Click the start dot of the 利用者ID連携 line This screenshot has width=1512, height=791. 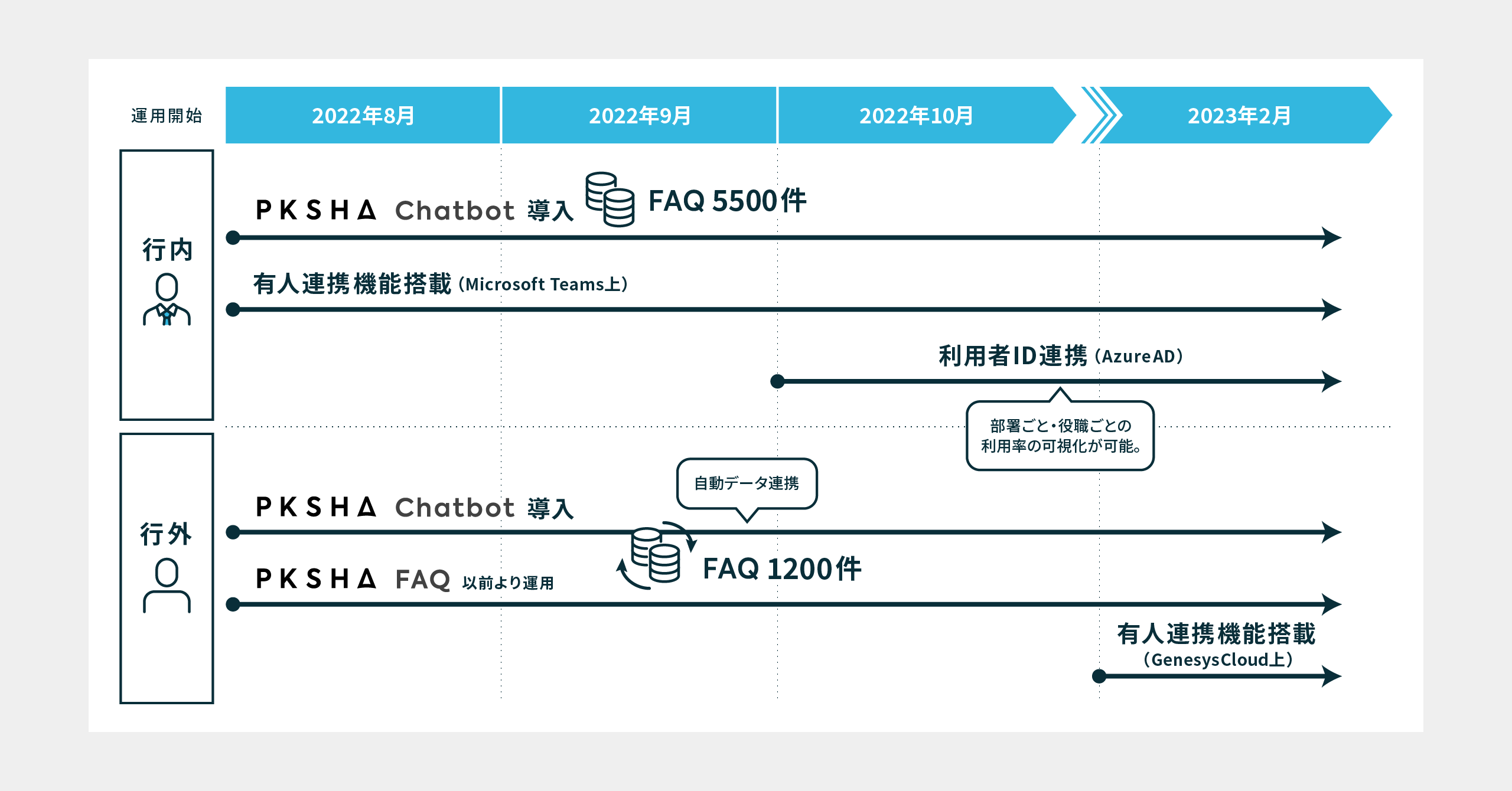pos(778,381)
